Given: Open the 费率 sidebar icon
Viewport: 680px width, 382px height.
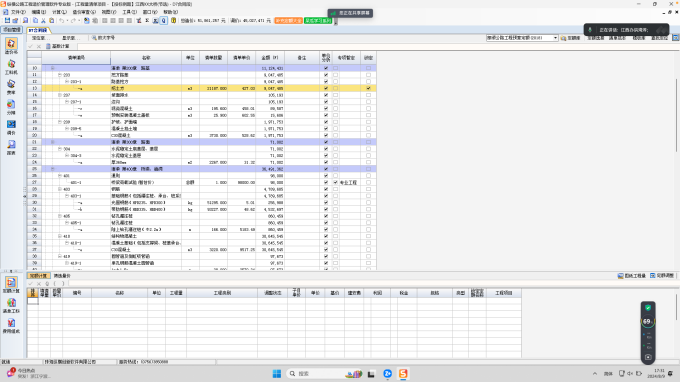Looking at the screenshot, I should click(11, 87).
